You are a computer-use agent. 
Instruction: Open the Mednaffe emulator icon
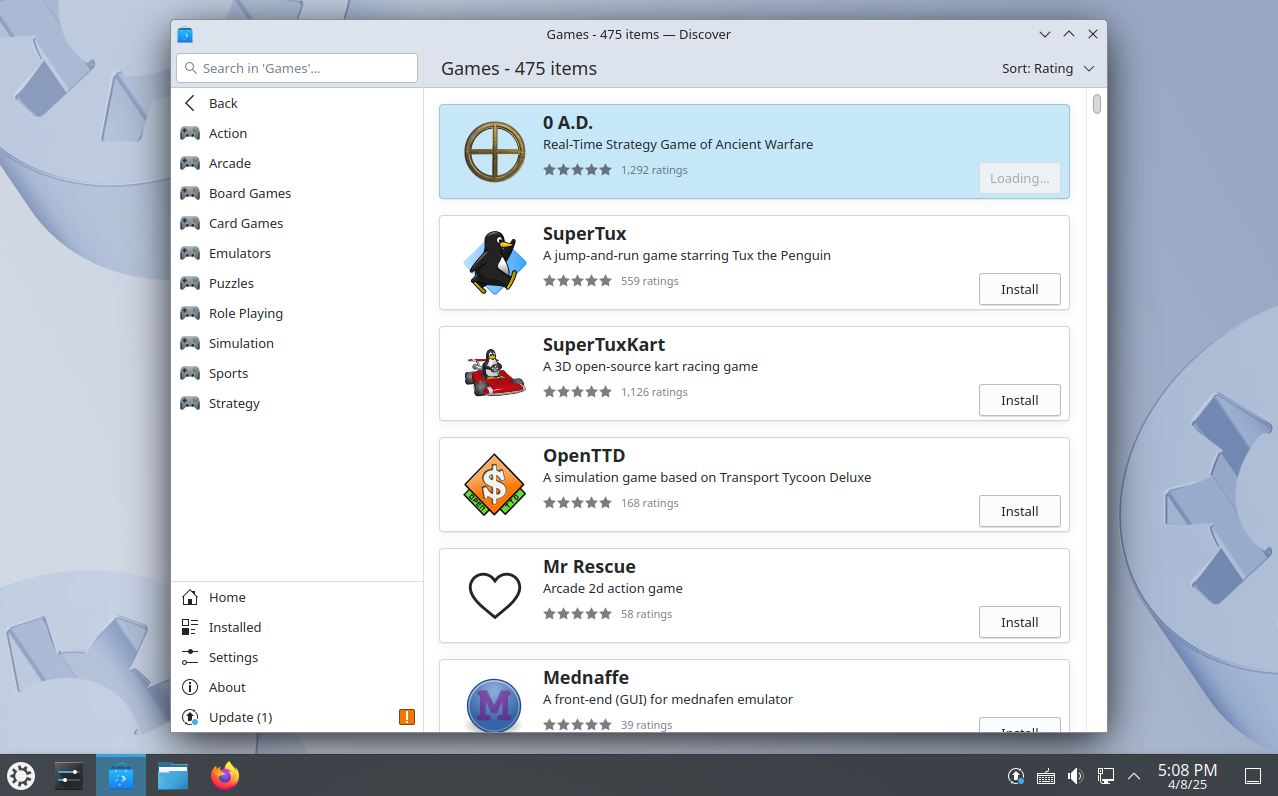494,705
